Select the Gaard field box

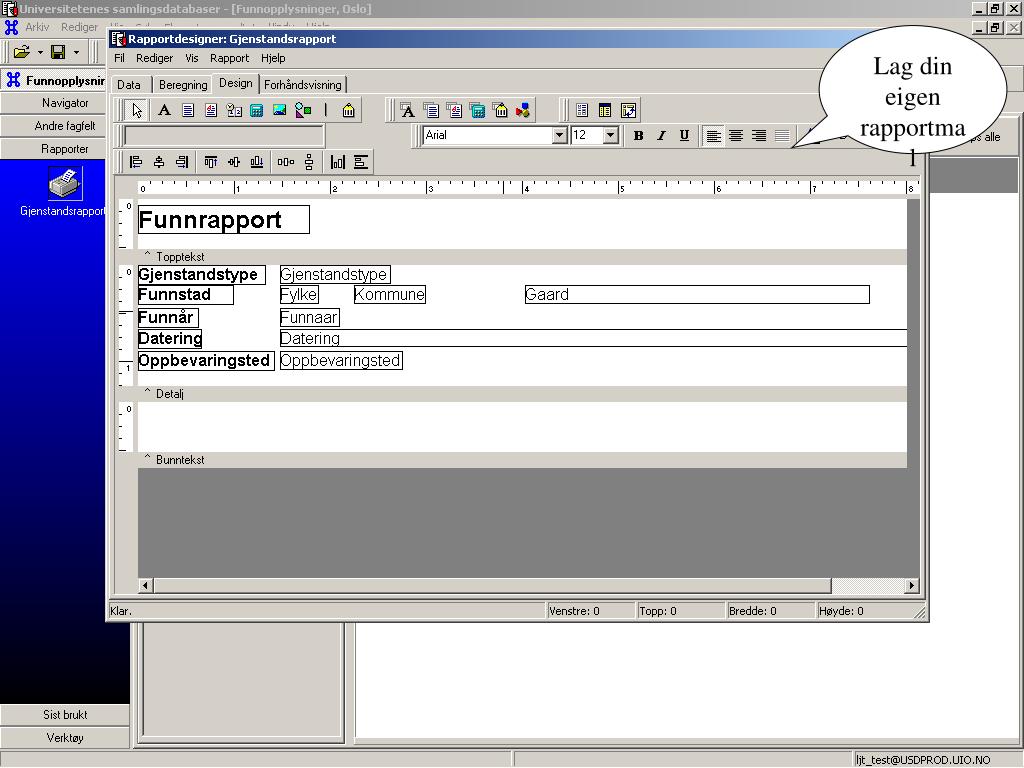tap(697, 295)
